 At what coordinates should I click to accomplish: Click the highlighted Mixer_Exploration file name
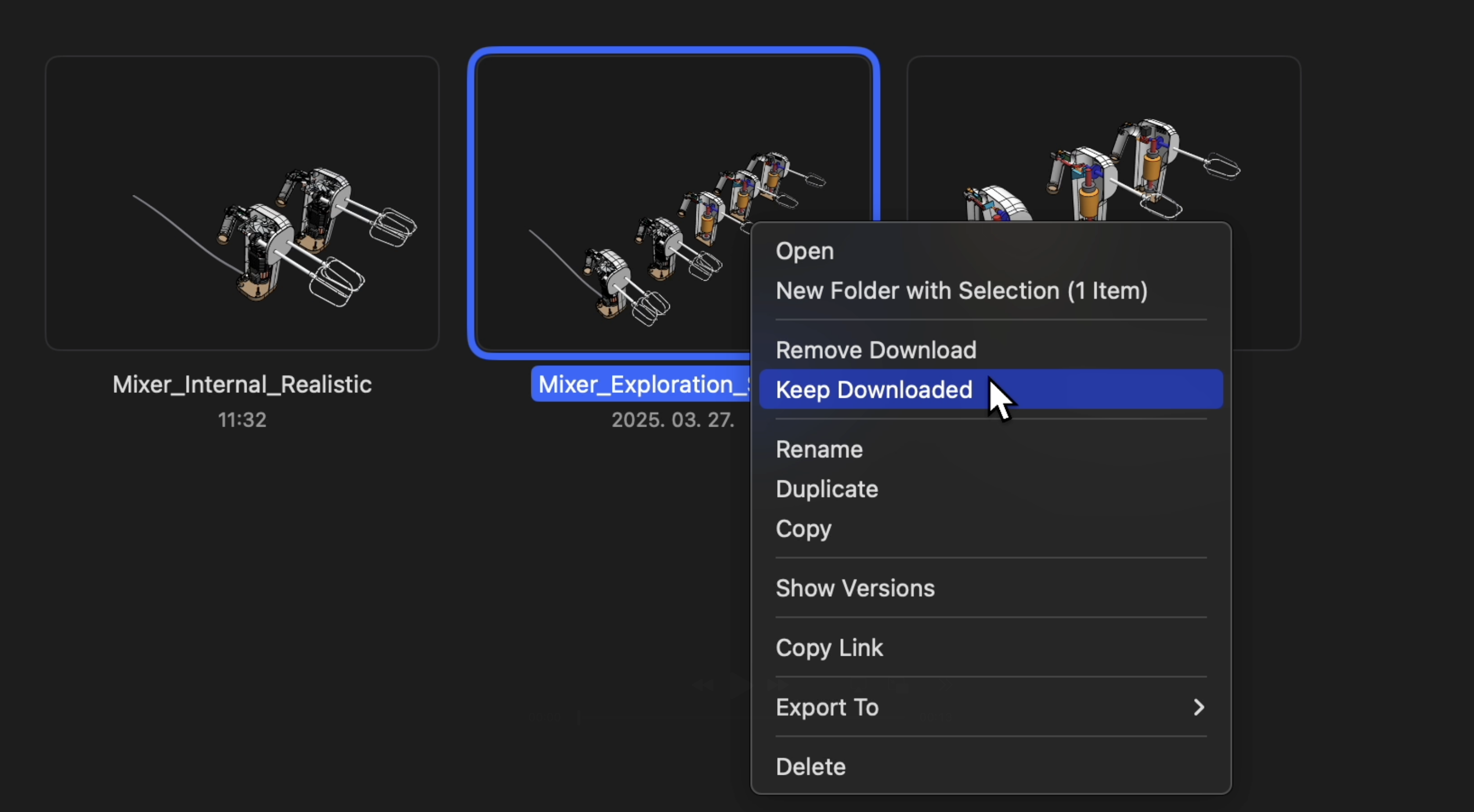641,384
